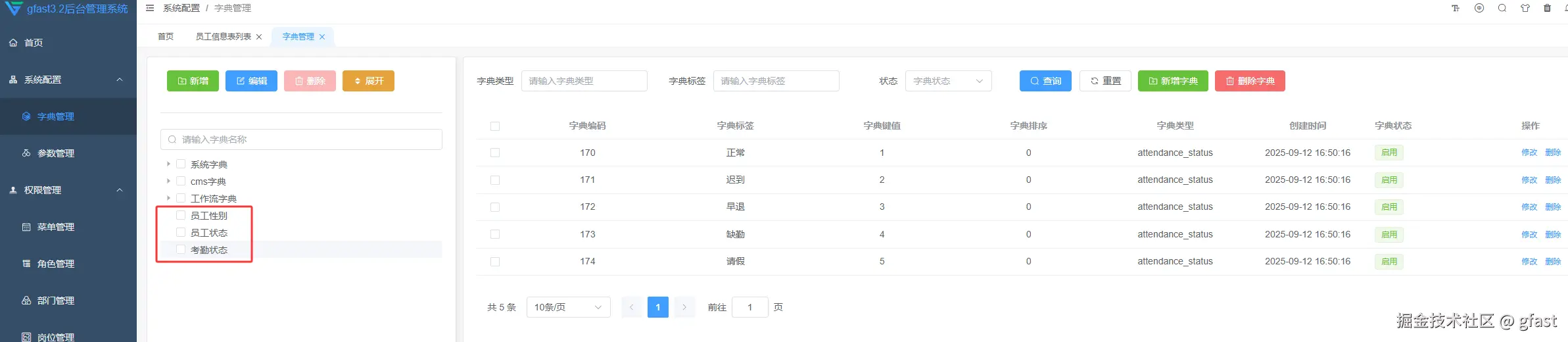Open theme settings via the shirt icon

(x=1525, y=8)
